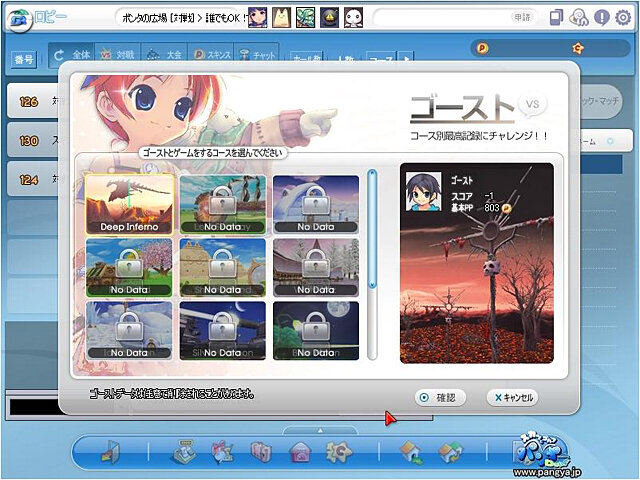Sort rooms by 番号 button
Image resolution: width=640 pixels, height=480 pixels.
pyautogui.click(x=24, y=60)
